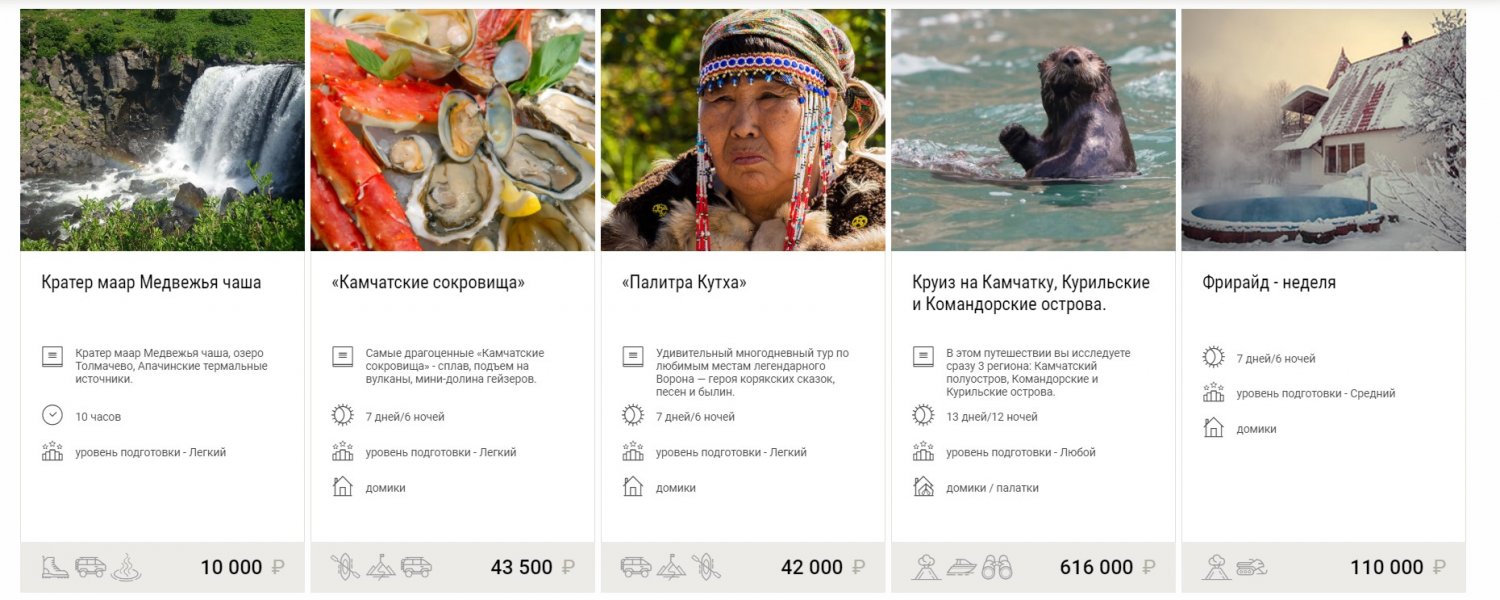Click the 110 000 ₽ price on the Фрирайд card

click(x=1386, y=567)
